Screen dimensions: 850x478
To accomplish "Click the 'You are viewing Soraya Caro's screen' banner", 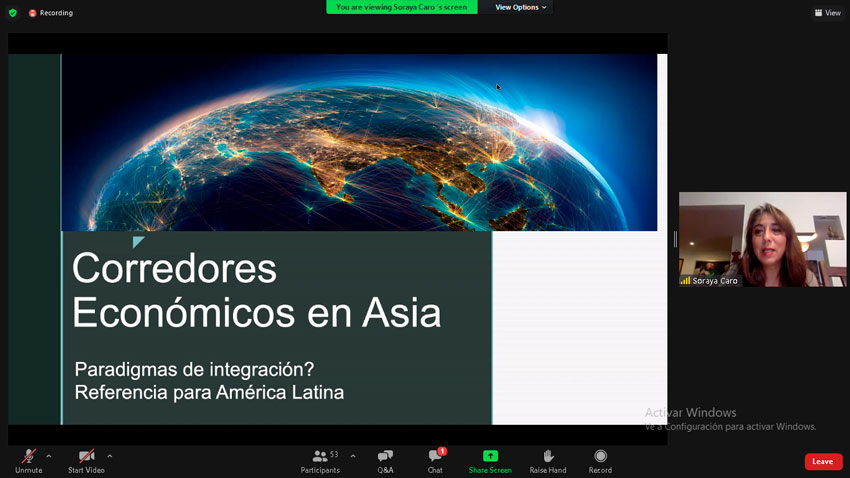I will point(401,7).
